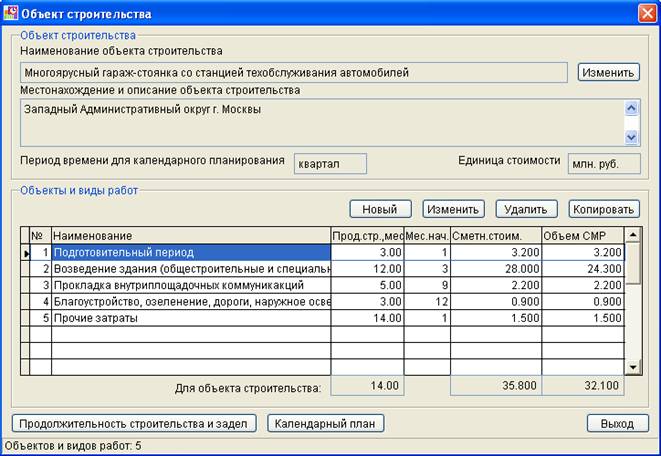Click the row pointer marker beside row 1
The width and height of the screenshot is (661, 456).
point(25,253)
